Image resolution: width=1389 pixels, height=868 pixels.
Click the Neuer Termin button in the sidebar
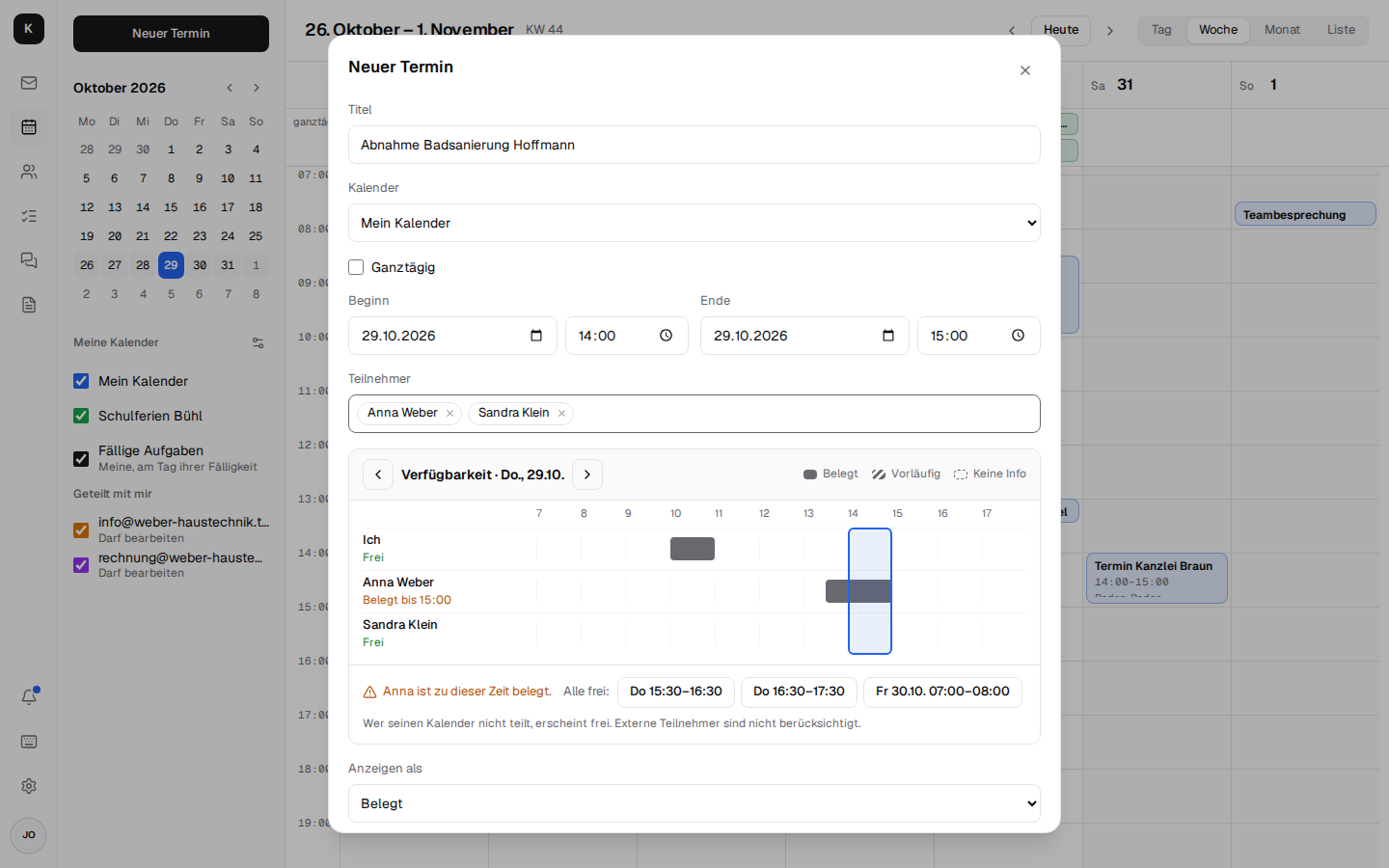(x=171, y=34)
